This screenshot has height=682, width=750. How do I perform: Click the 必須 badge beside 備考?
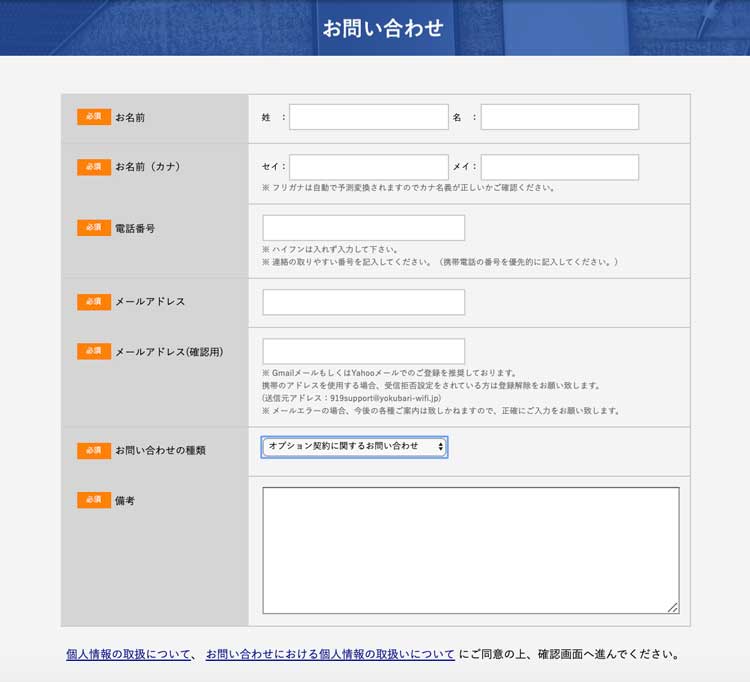coord(94,500)
